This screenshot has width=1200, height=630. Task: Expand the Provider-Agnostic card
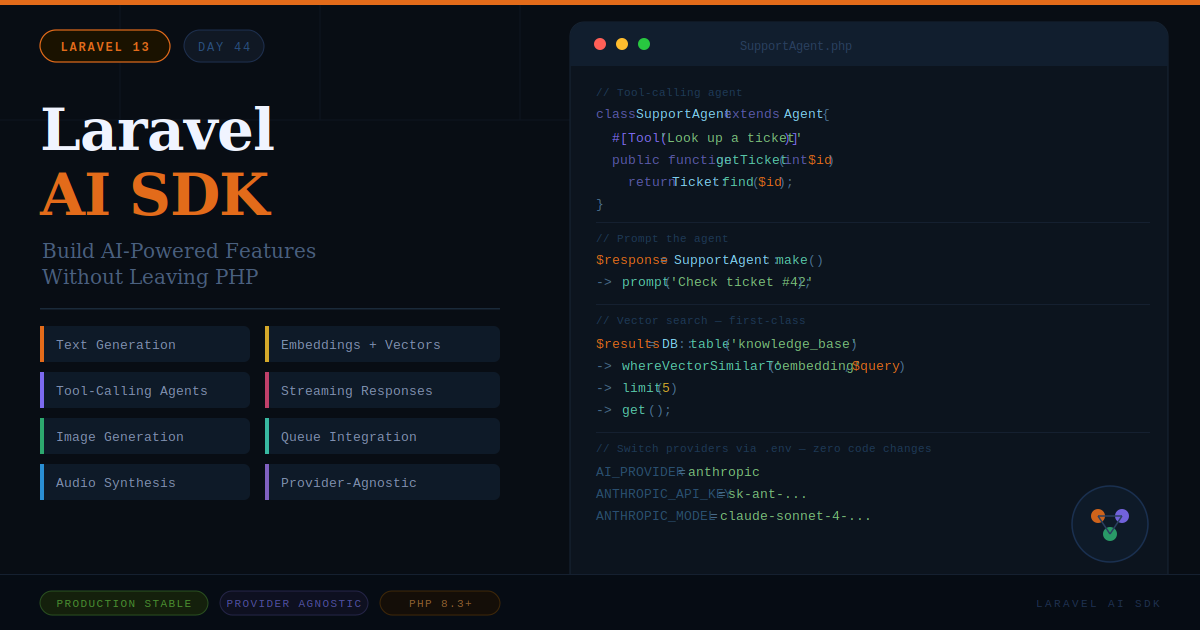[x=382, y=482]
